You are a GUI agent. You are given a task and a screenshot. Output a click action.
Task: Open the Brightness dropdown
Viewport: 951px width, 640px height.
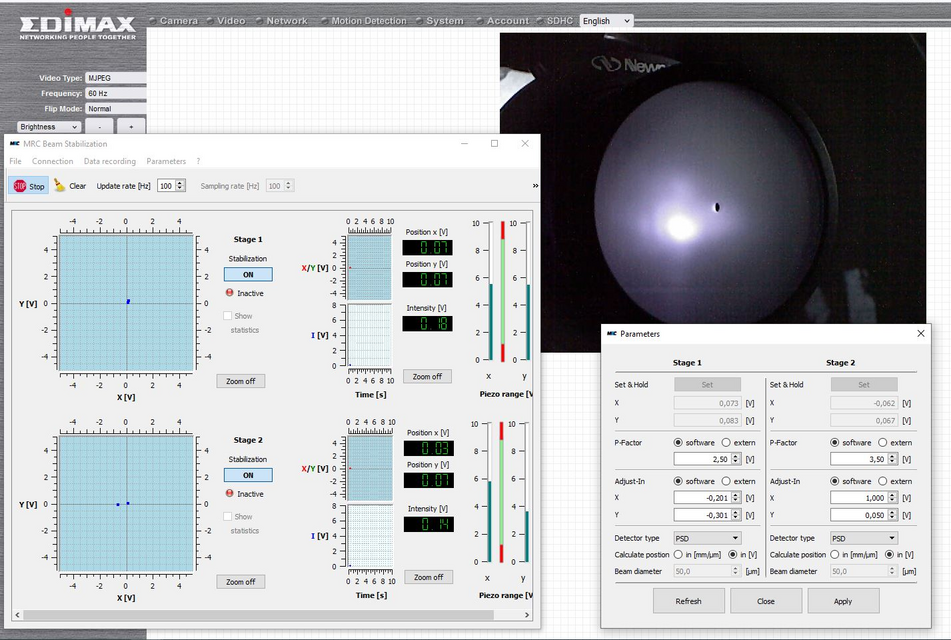pos(49,127)
